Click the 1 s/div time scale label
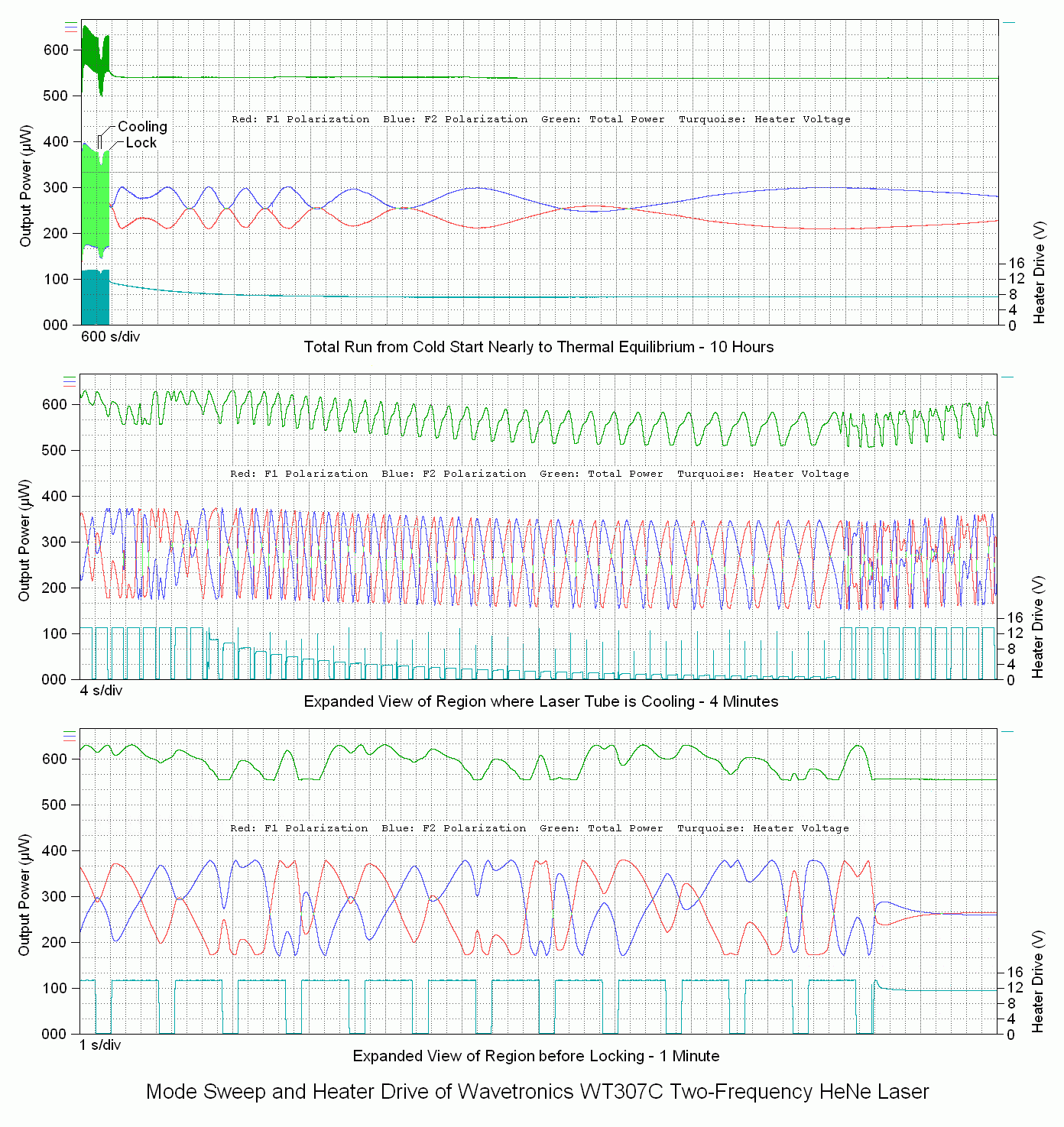1064x1127 pixels. (100, 1045)
